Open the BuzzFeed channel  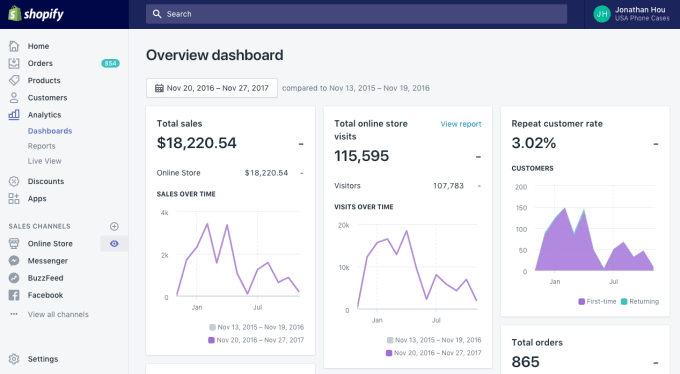(x=45, y=278)
